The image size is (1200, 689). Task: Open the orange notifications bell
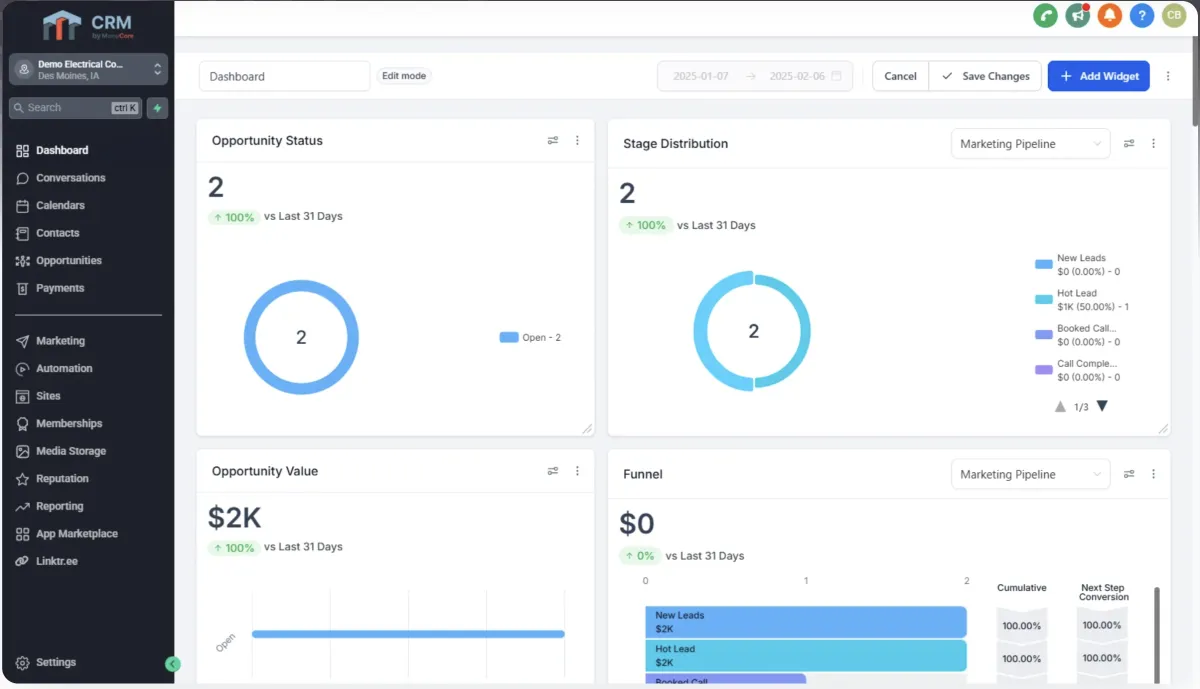[x=1109, y=15]
